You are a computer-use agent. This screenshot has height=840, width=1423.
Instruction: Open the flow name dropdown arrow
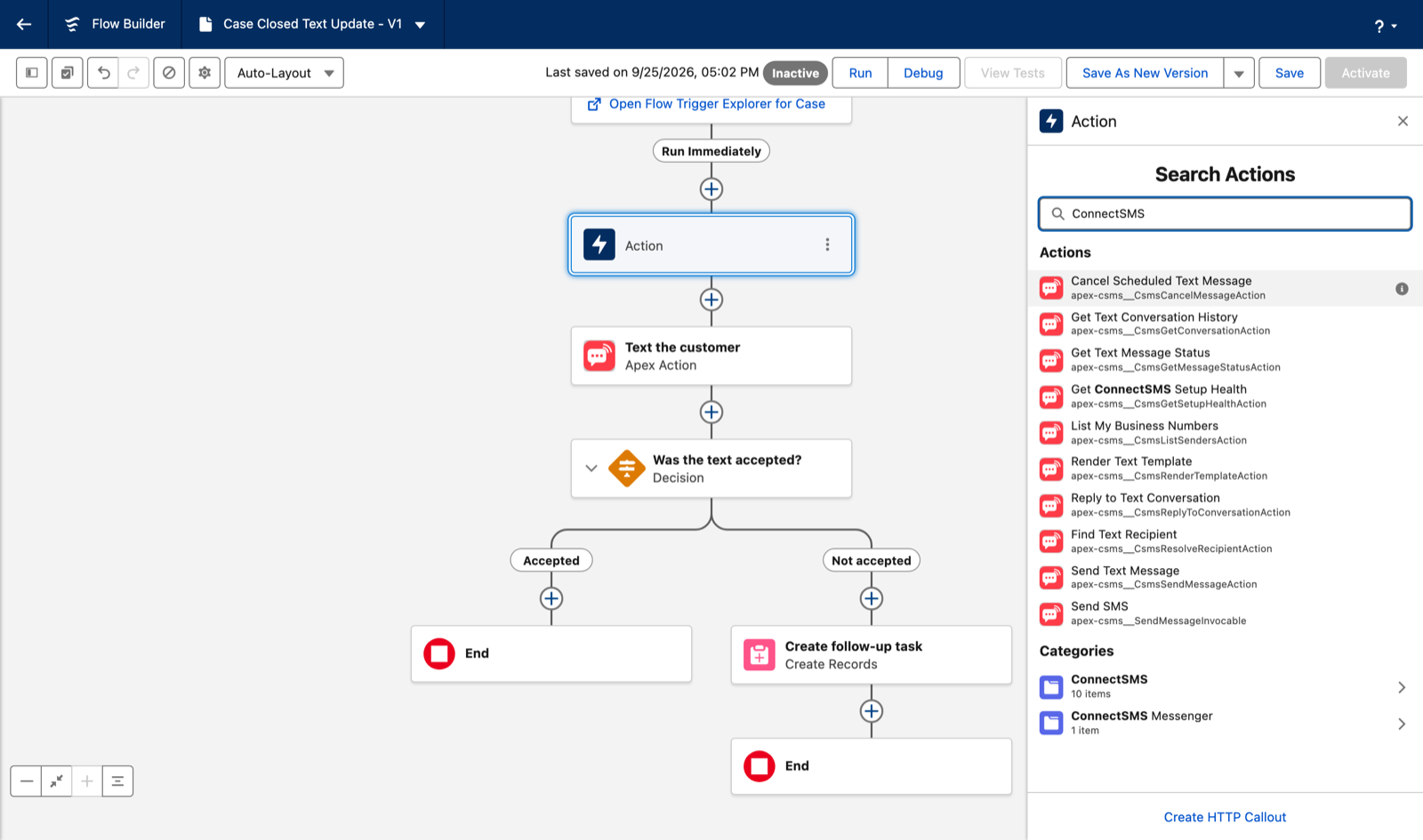[x=420, y=25]
